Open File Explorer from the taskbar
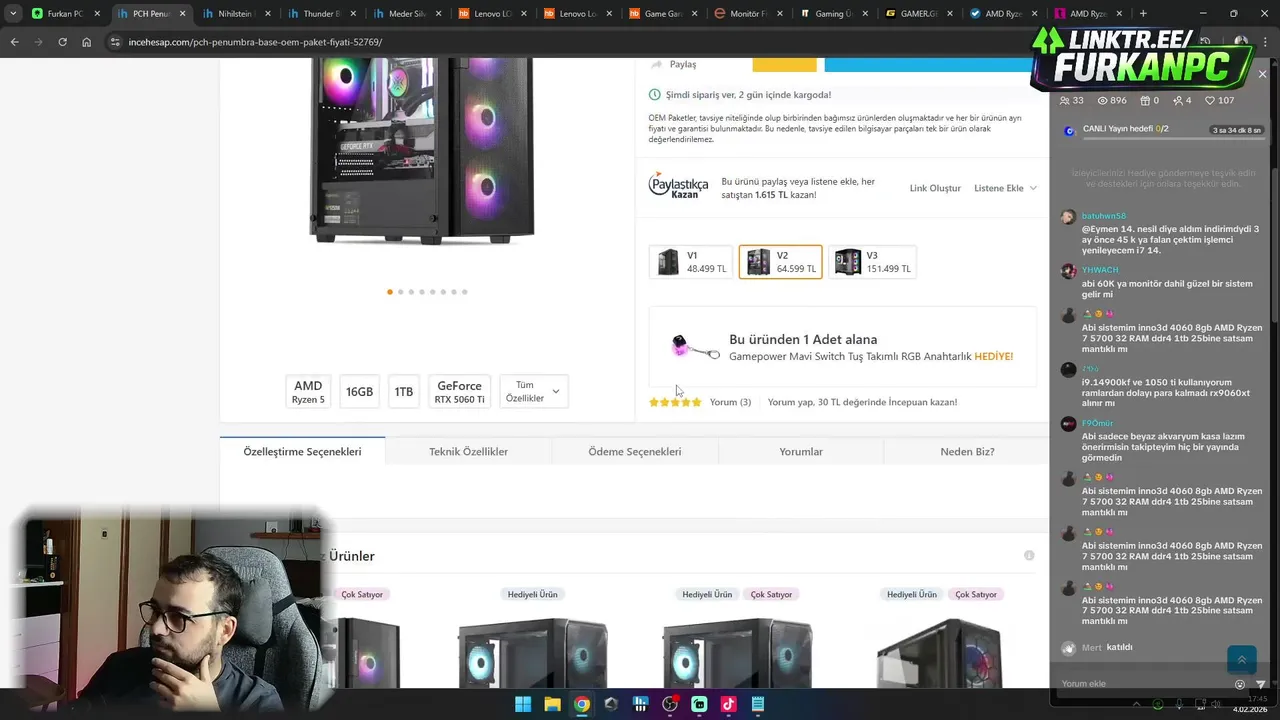 click(x=552, y=704)
